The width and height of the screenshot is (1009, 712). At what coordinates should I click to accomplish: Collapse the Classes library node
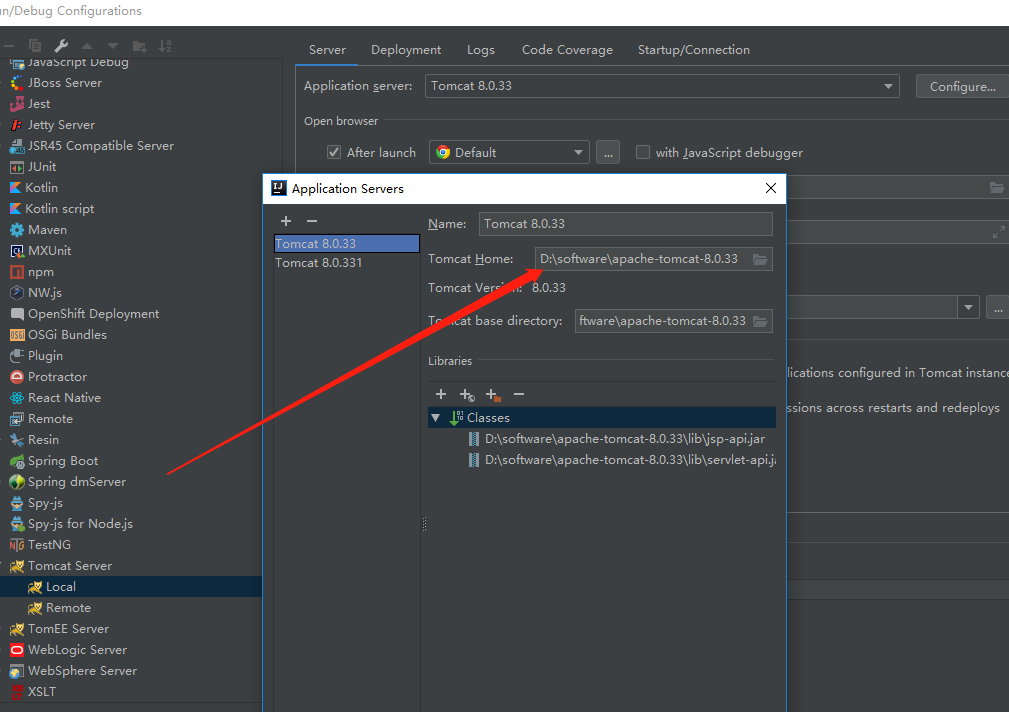click(436, 418)
